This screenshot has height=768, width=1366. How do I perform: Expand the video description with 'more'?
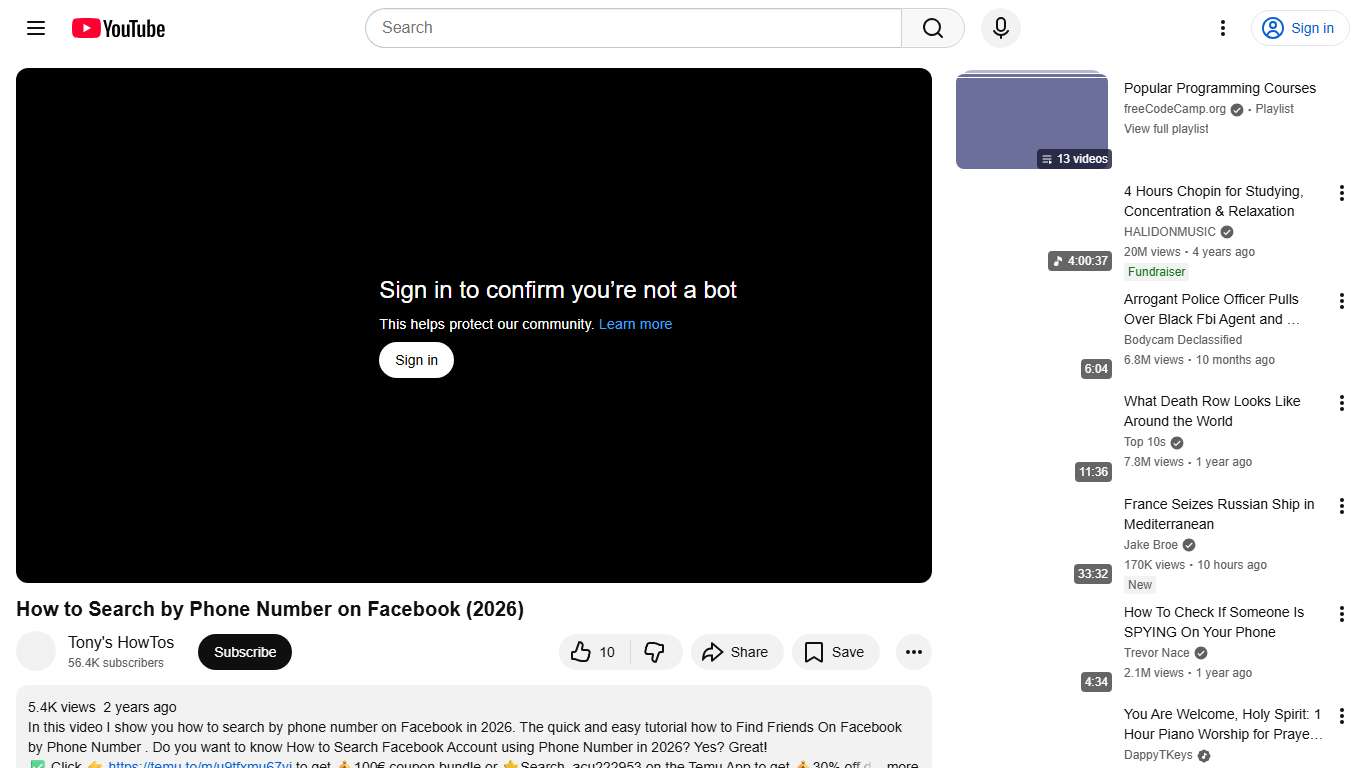(x=899, y=764)
